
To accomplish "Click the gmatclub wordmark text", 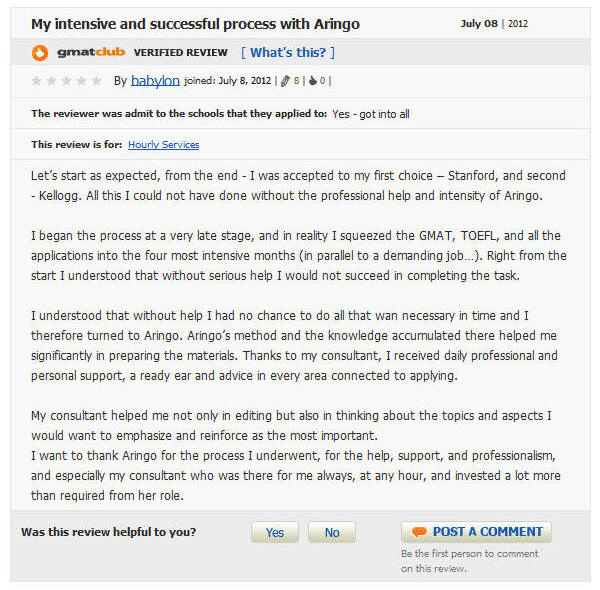I will coord(91,52).
